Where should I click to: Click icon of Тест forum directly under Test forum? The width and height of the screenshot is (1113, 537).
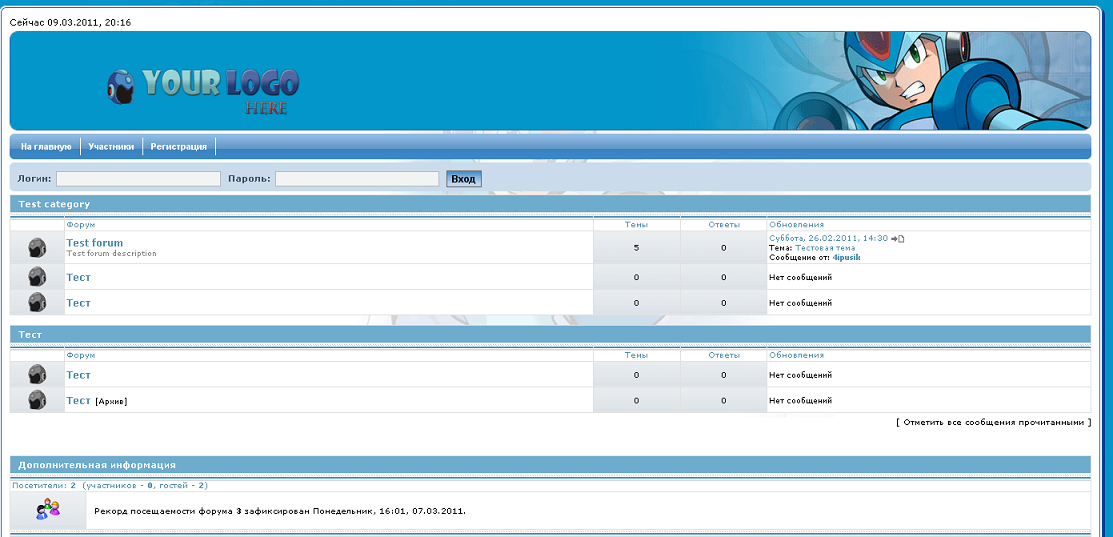(38, 277)
